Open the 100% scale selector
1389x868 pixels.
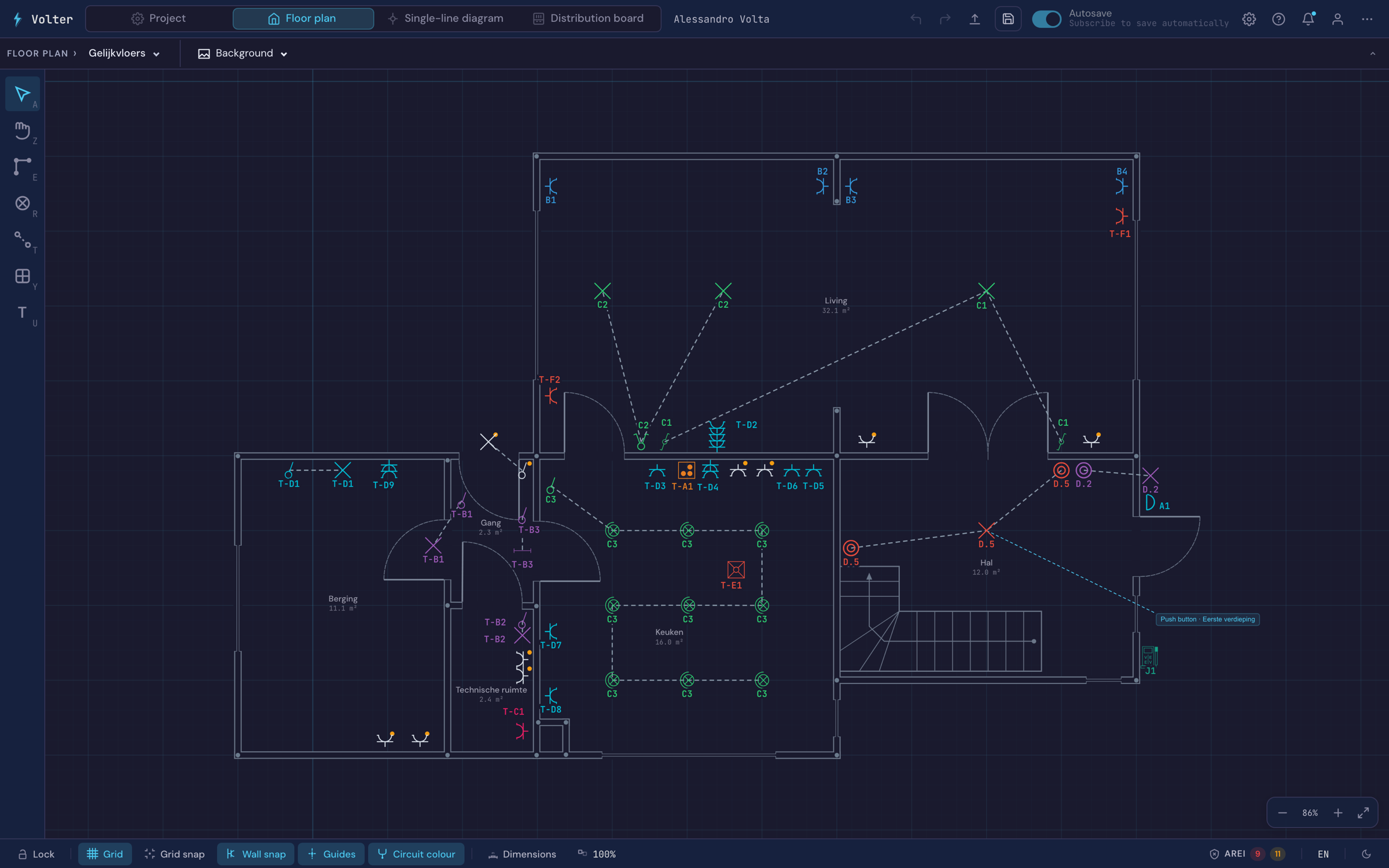[597, 854]
